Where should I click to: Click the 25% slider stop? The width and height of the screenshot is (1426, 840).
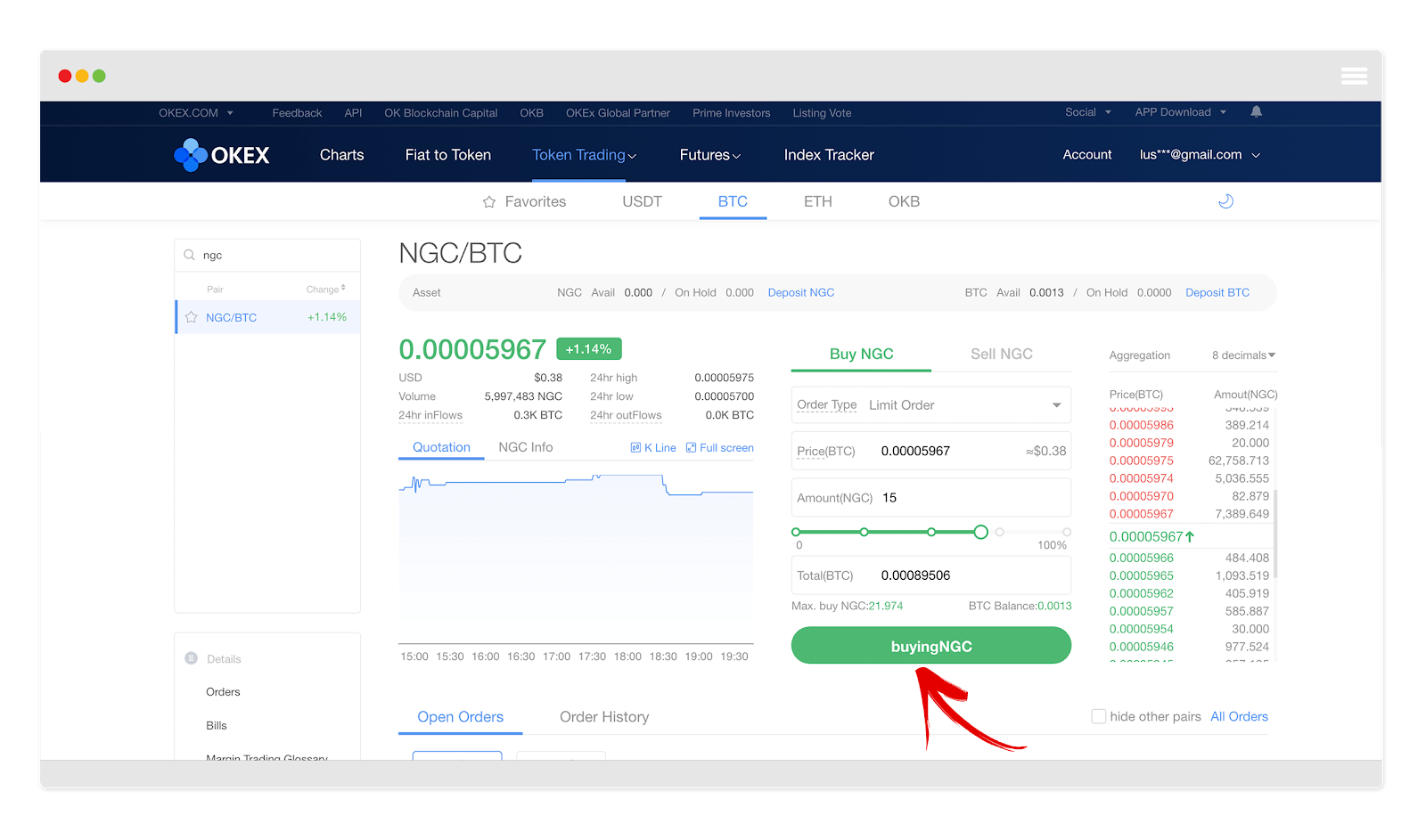pos(864,532)
